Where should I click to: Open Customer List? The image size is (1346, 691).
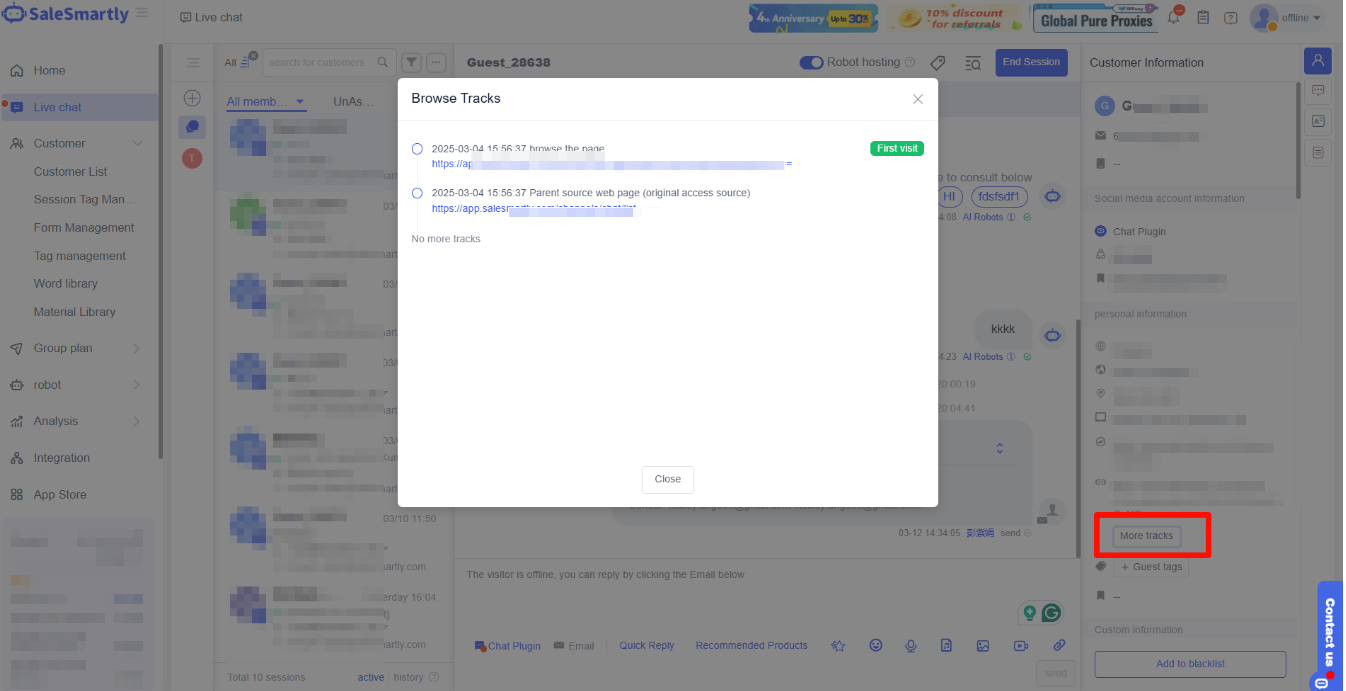point(70,172)
